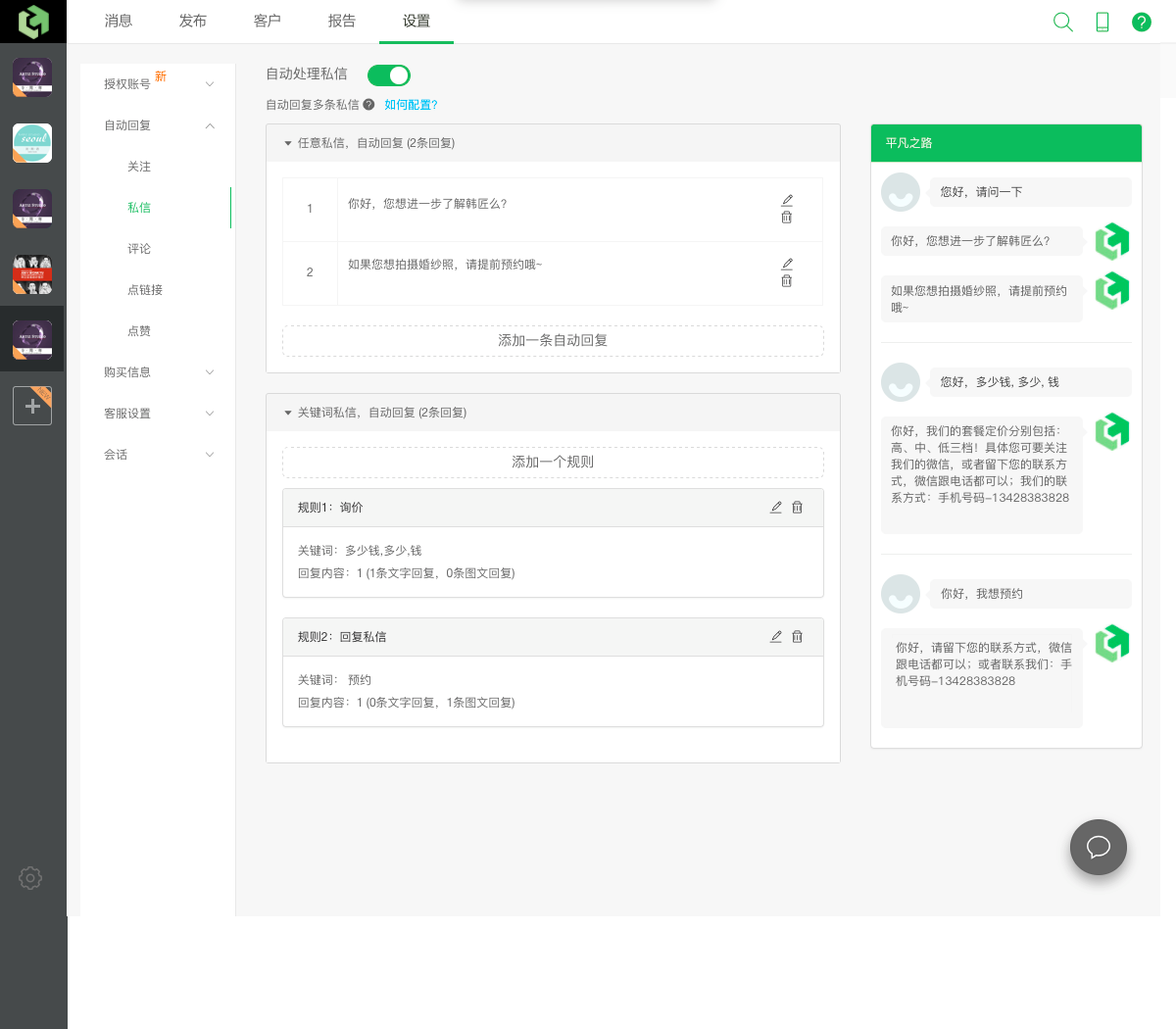
Task: Click the 添加一条自动回复 button
Action: pyautogui.click(x=553, y=340)
